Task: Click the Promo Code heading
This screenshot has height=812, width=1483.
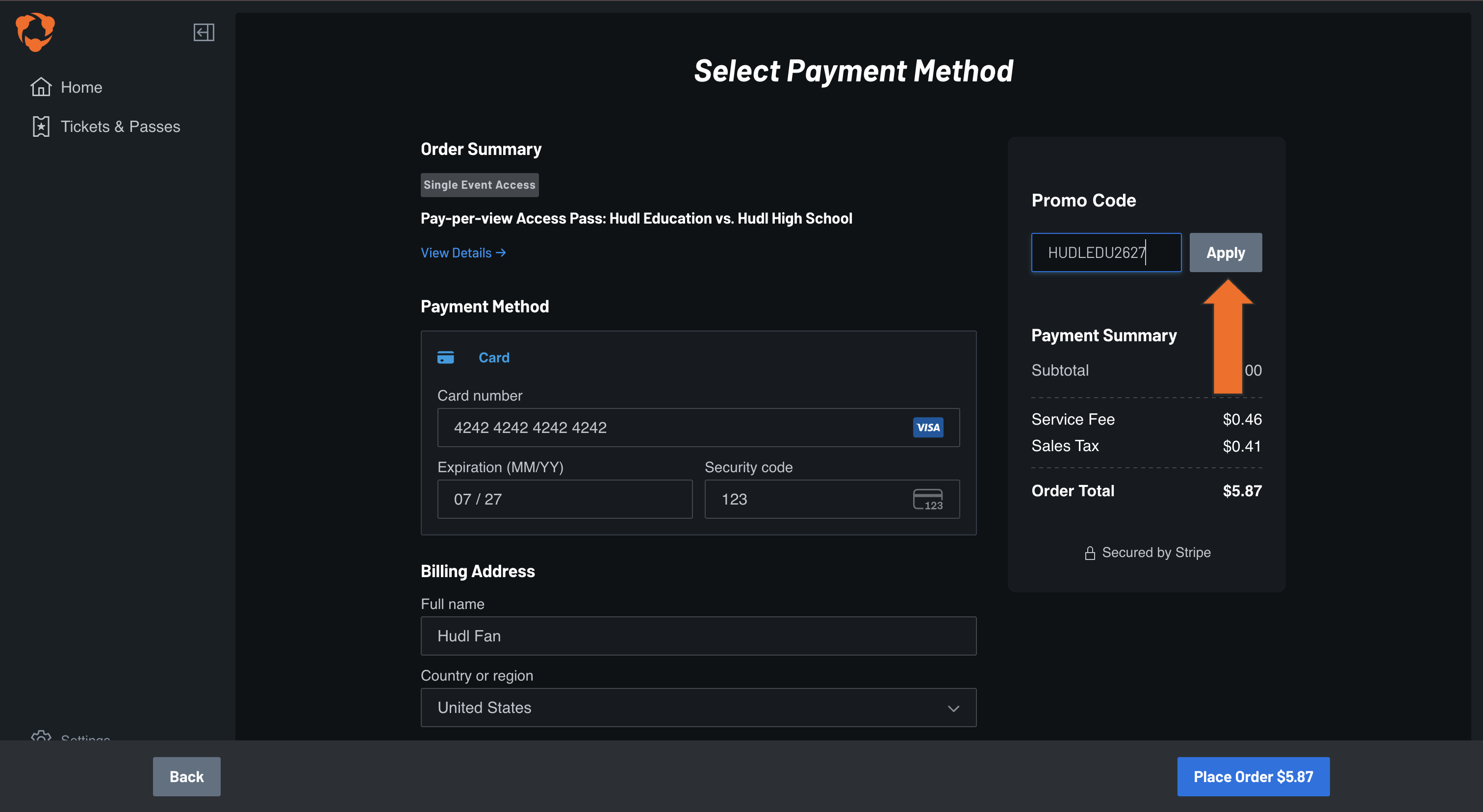Action: pos(1083,200)
